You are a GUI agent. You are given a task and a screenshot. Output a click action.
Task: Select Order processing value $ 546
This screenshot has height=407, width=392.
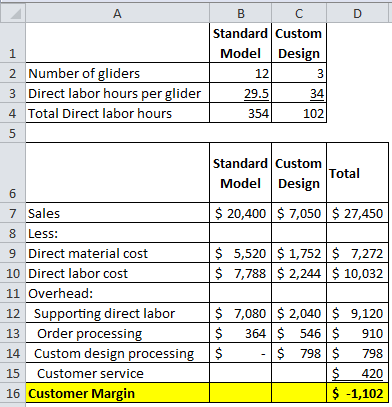click(x=299, y=333)
